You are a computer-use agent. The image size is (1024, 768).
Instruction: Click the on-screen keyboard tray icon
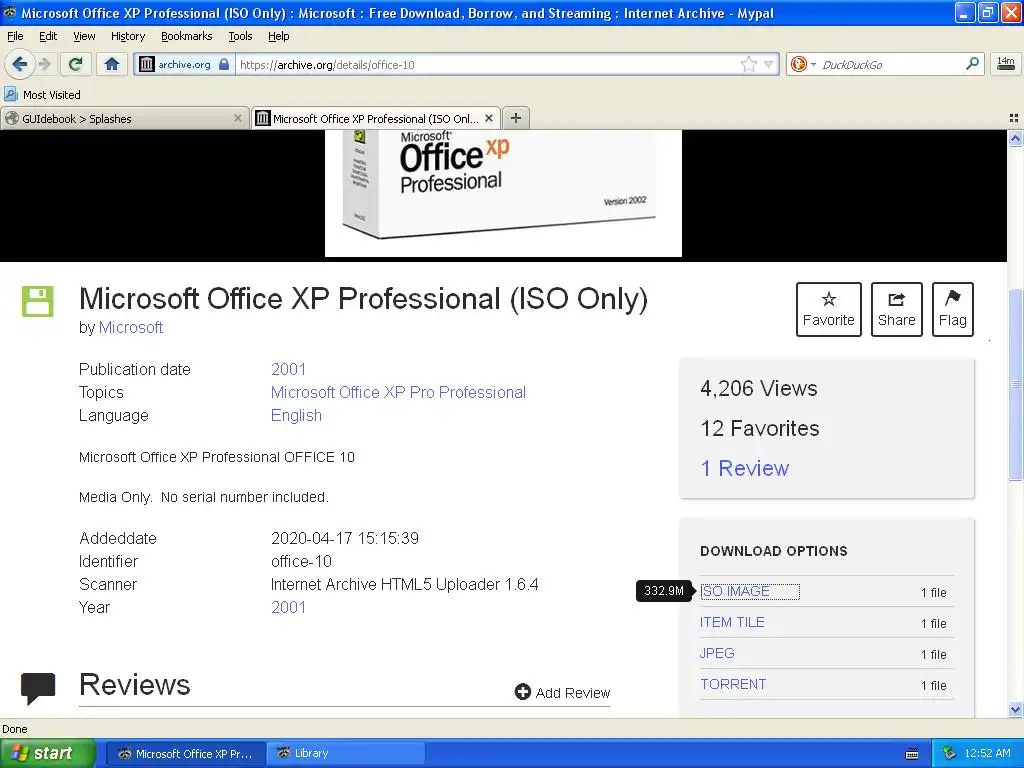point(912,754)
